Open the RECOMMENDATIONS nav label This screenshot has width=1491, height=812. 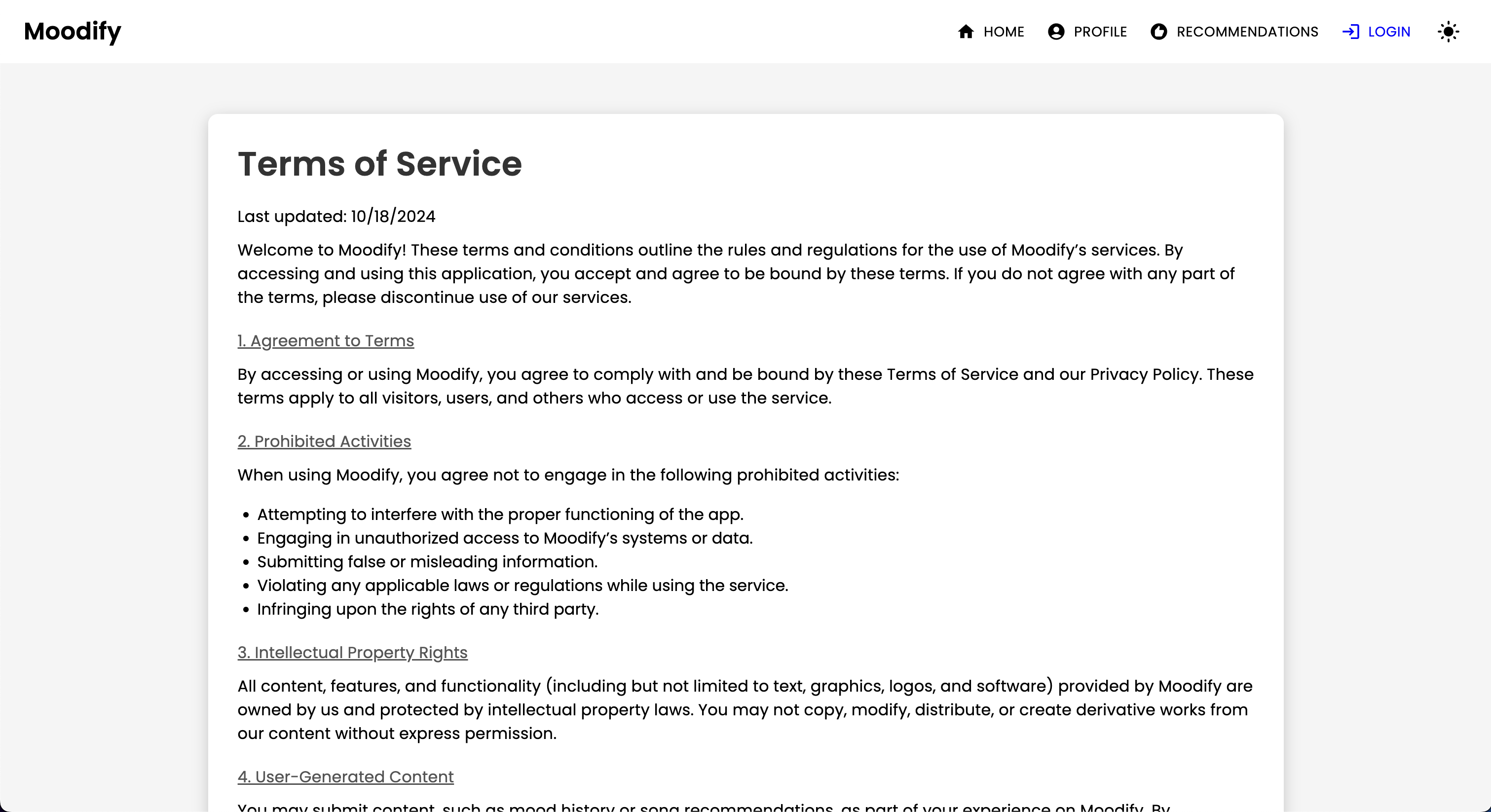(x=1247, y=32)
